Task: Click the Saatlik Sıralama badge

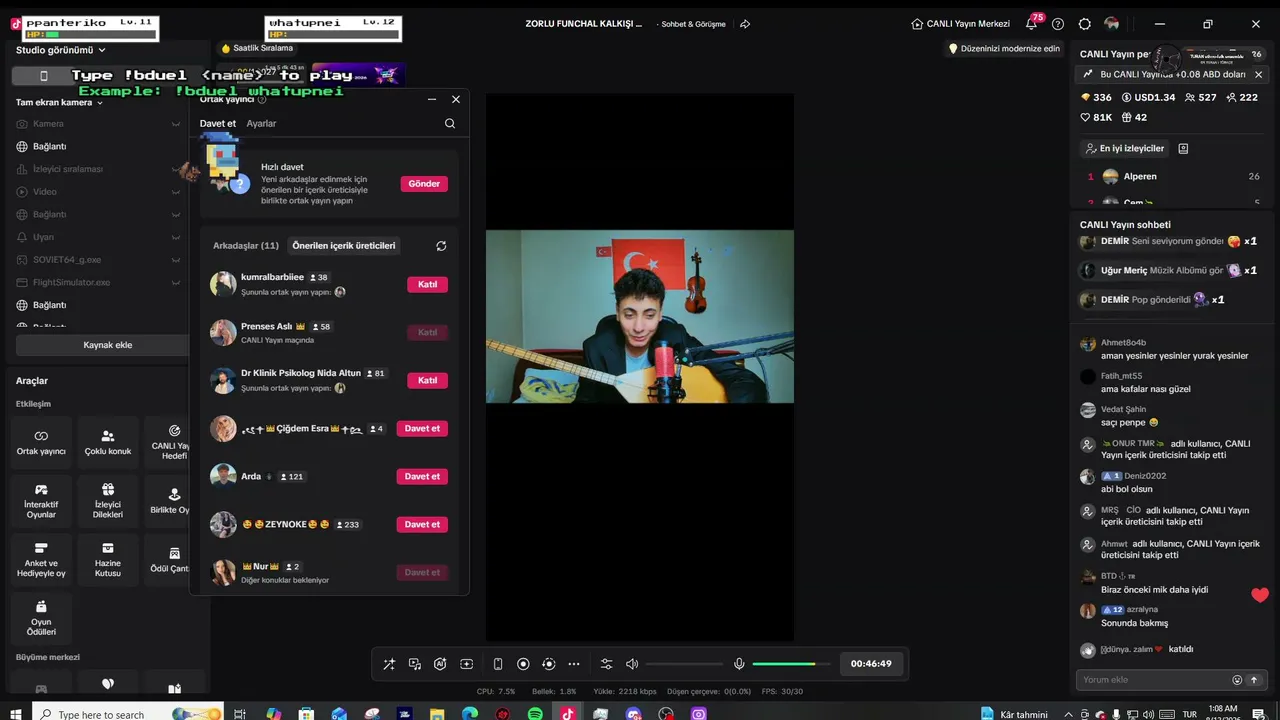Action: [257, 48]
